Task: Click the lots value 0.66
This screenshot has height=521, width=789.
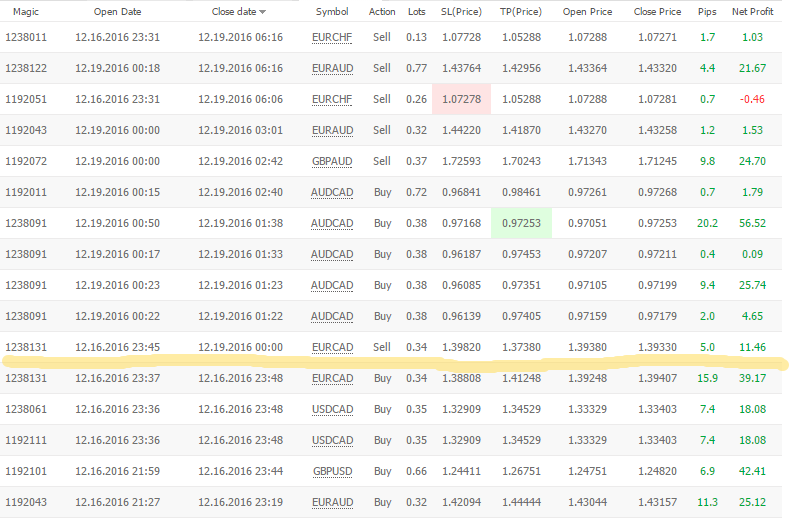Action: point(417,471)
